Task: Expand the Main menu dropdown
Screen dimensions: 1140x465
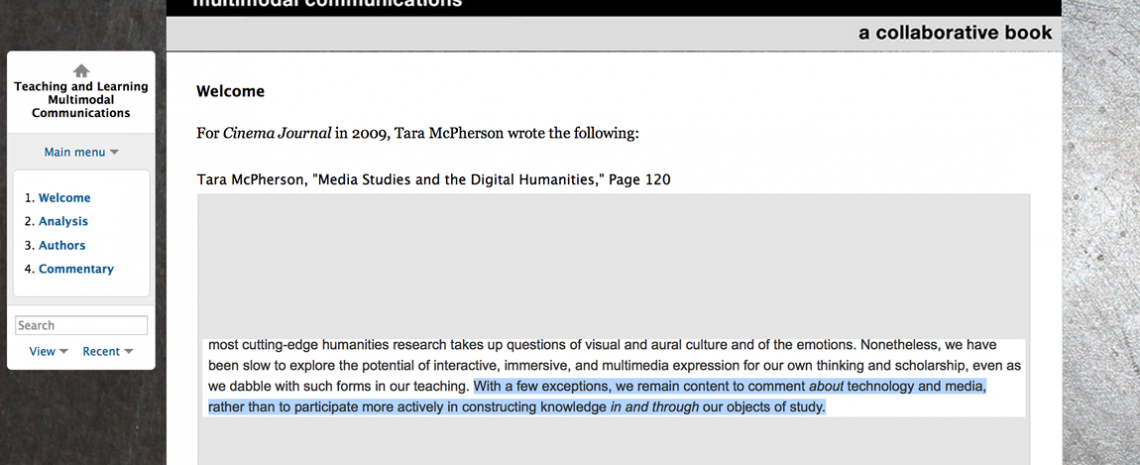Action: point(81,153)
